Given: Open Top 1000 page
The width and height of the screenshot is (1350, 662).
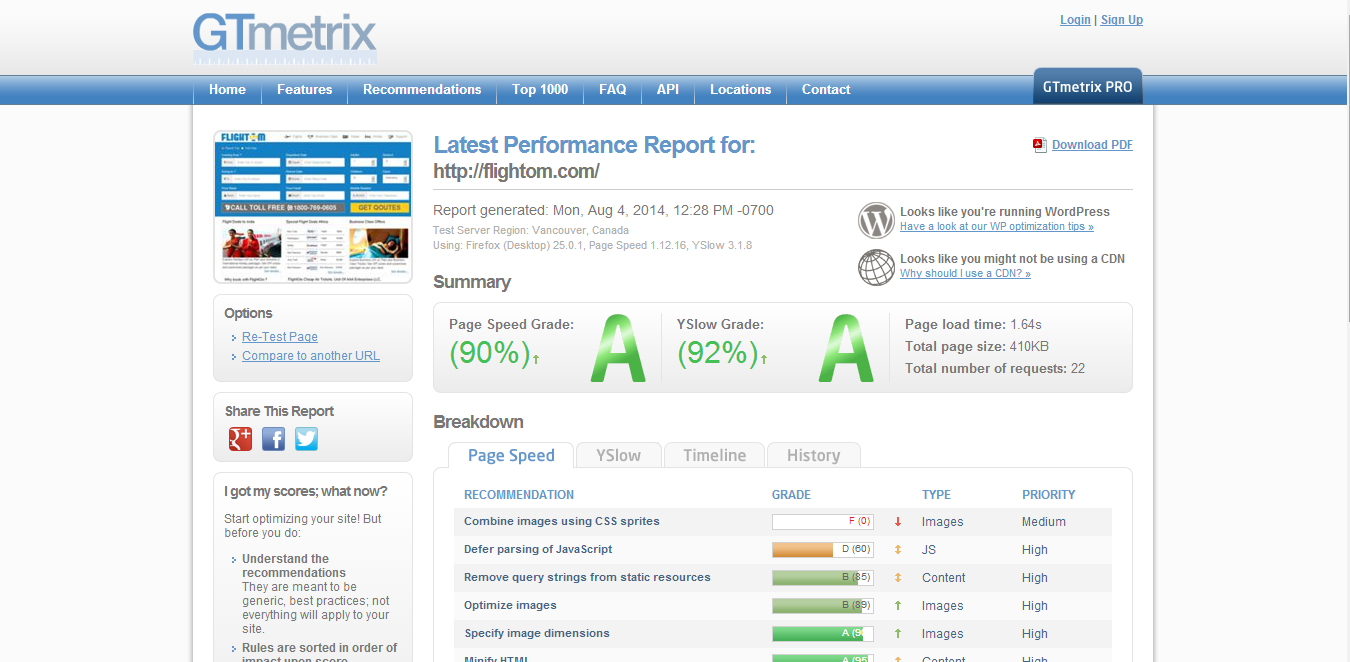Looking at the screenshot, I should click(540, 90).
